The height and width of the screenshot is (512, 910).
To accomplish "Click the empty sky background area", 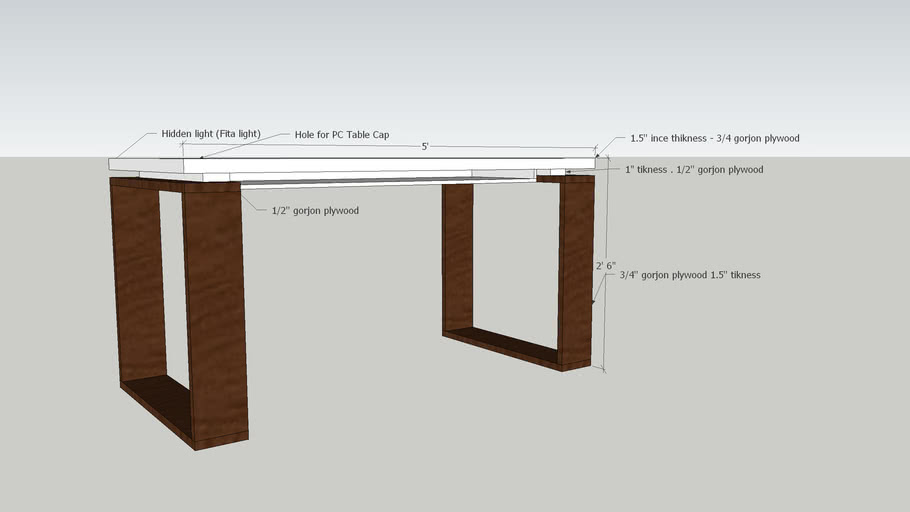I will [x=450, y=60].
